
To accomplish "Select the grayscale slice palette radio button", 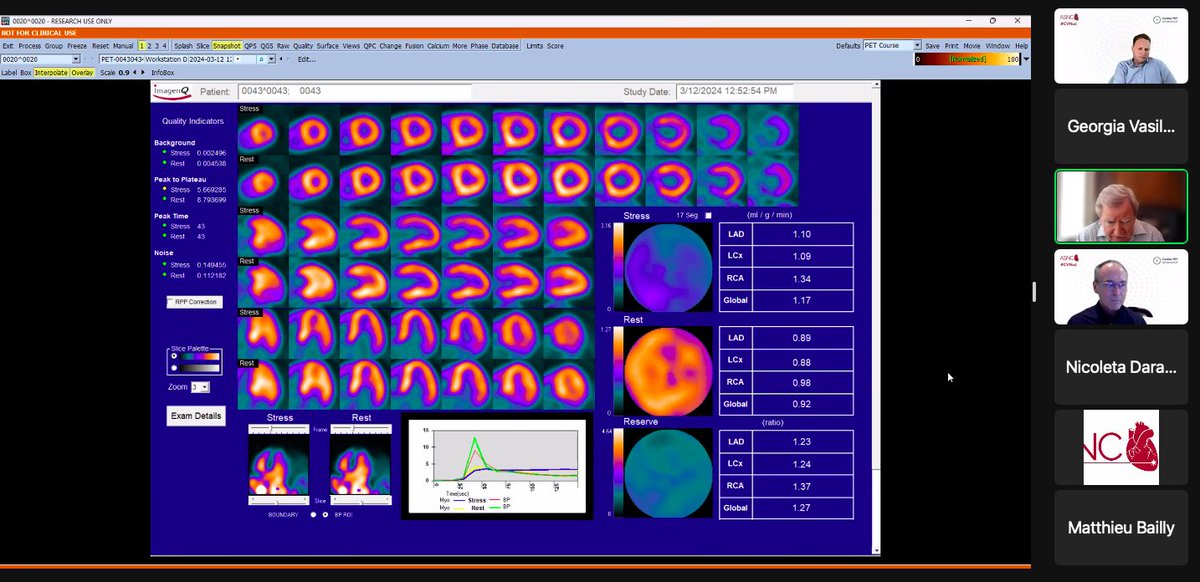I will coord(174,369).
